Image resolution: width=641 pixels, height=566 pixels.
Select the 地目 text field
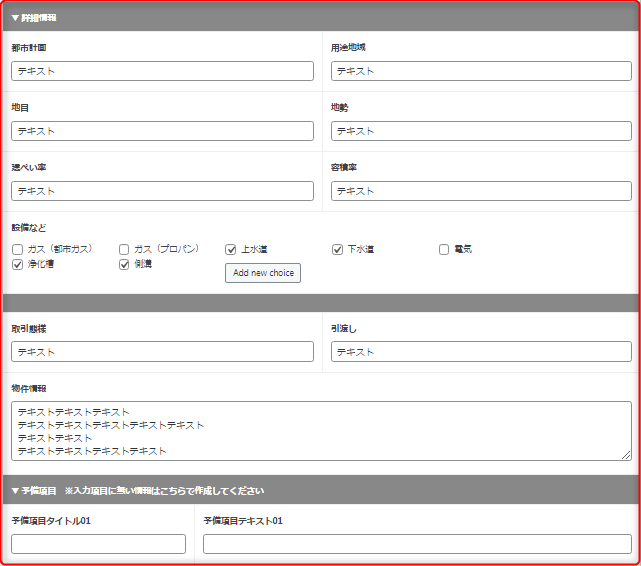162,131
